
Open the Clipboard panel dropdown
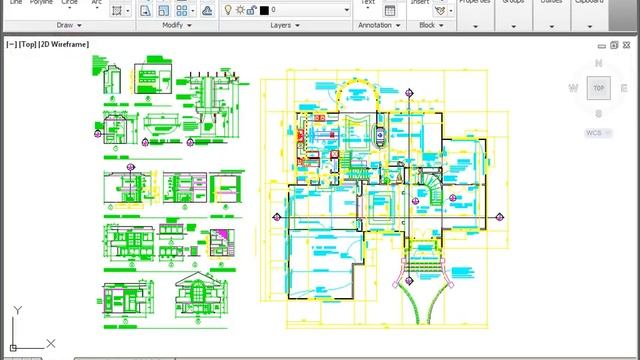590,27
